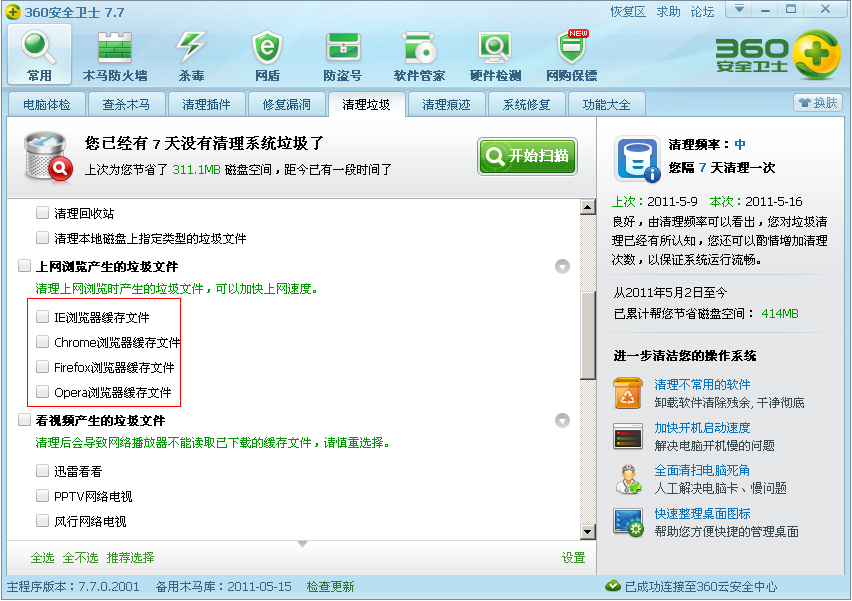This screenshot has height=601, width=852.
Task: Check 清理本地磁盘上指定类型的垃圾文件
Action: pos(42,237)
